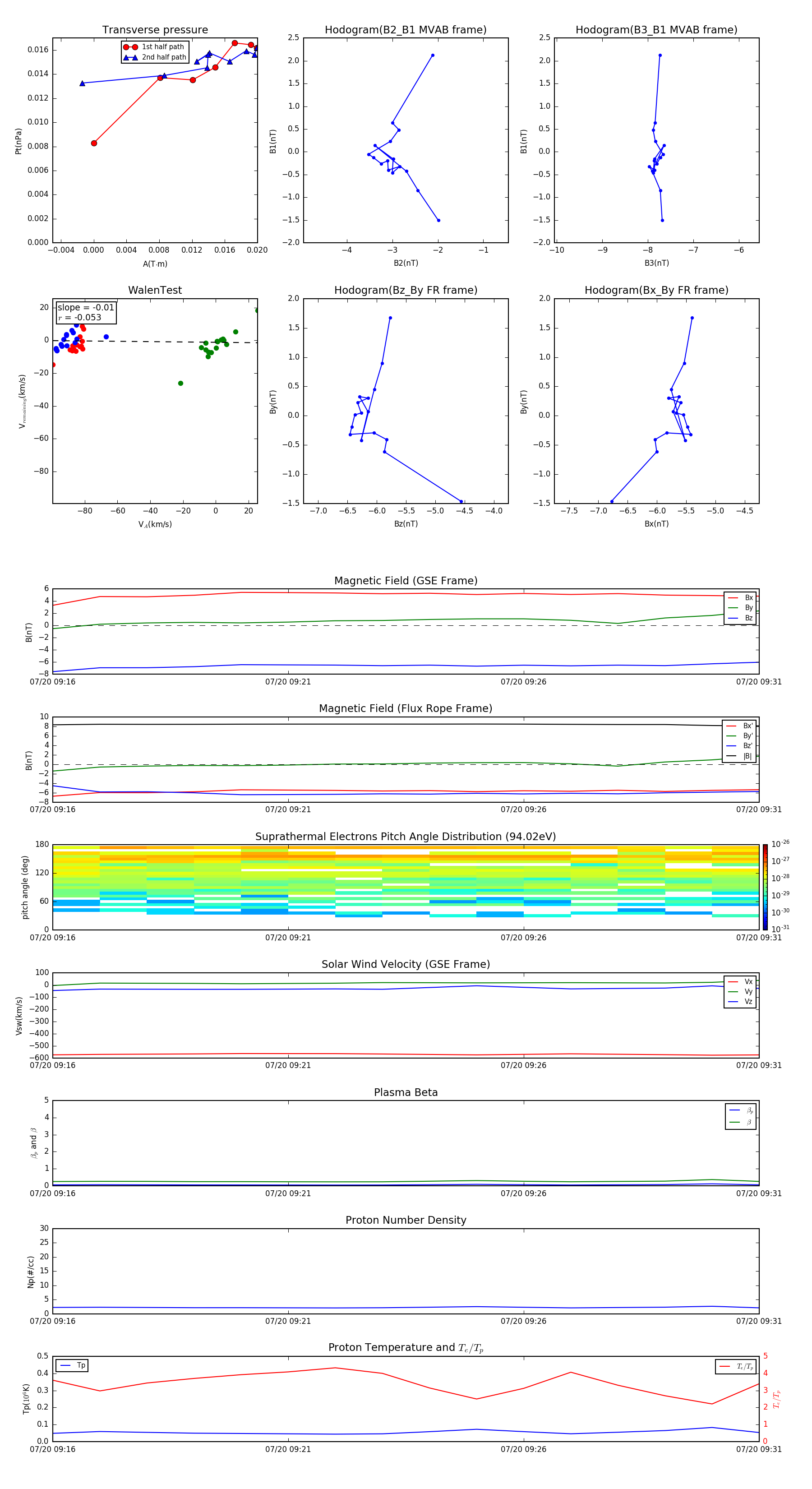Click the 'slope = -0.01' annotation
The height and width of the screenshot is (1489, 812).
pos(86,308)
